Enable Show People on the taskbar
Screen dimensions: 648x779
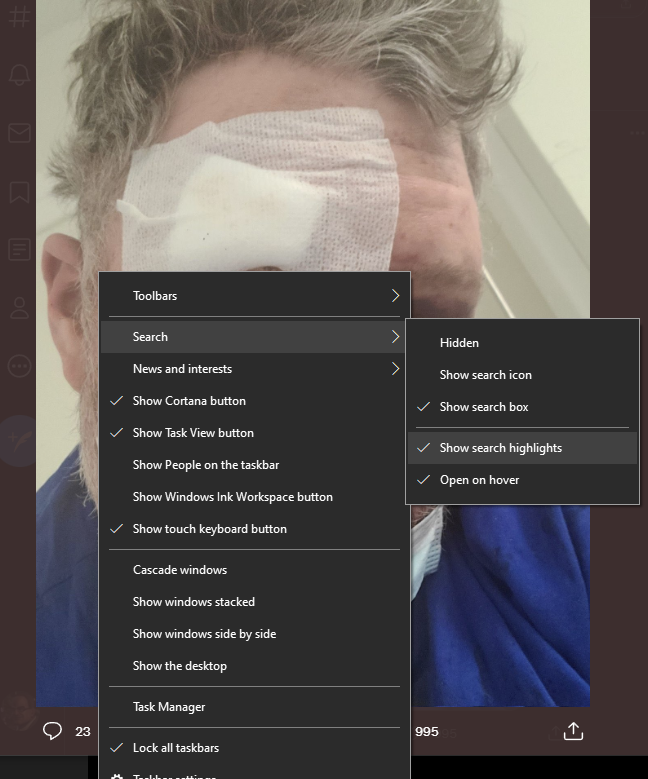tap(254, 465)
